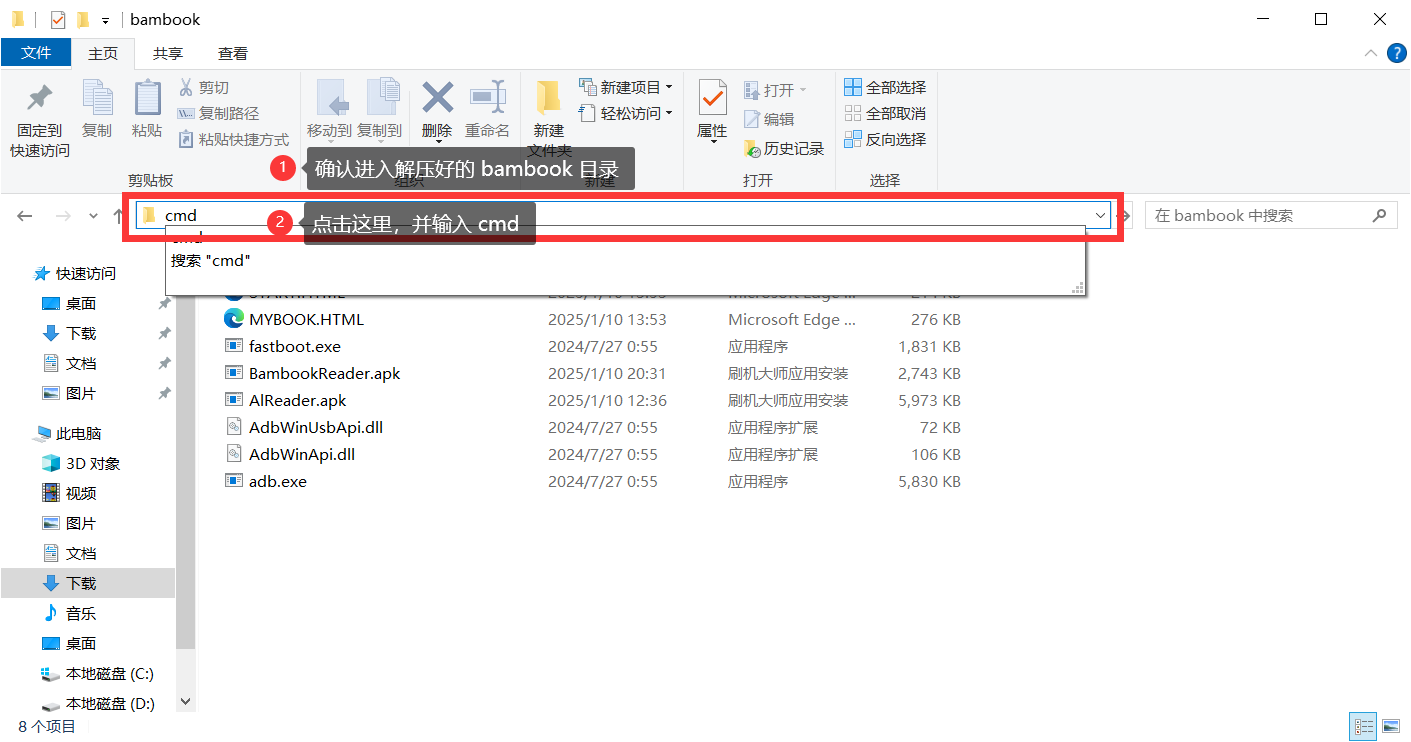Click the properties checkmark icon in title bar

point(57,19)
